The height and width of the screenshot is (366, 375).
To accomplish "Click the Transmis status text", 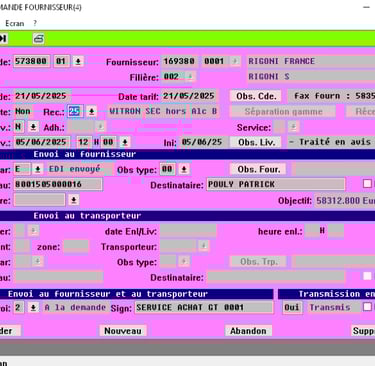I will [330, 307].
